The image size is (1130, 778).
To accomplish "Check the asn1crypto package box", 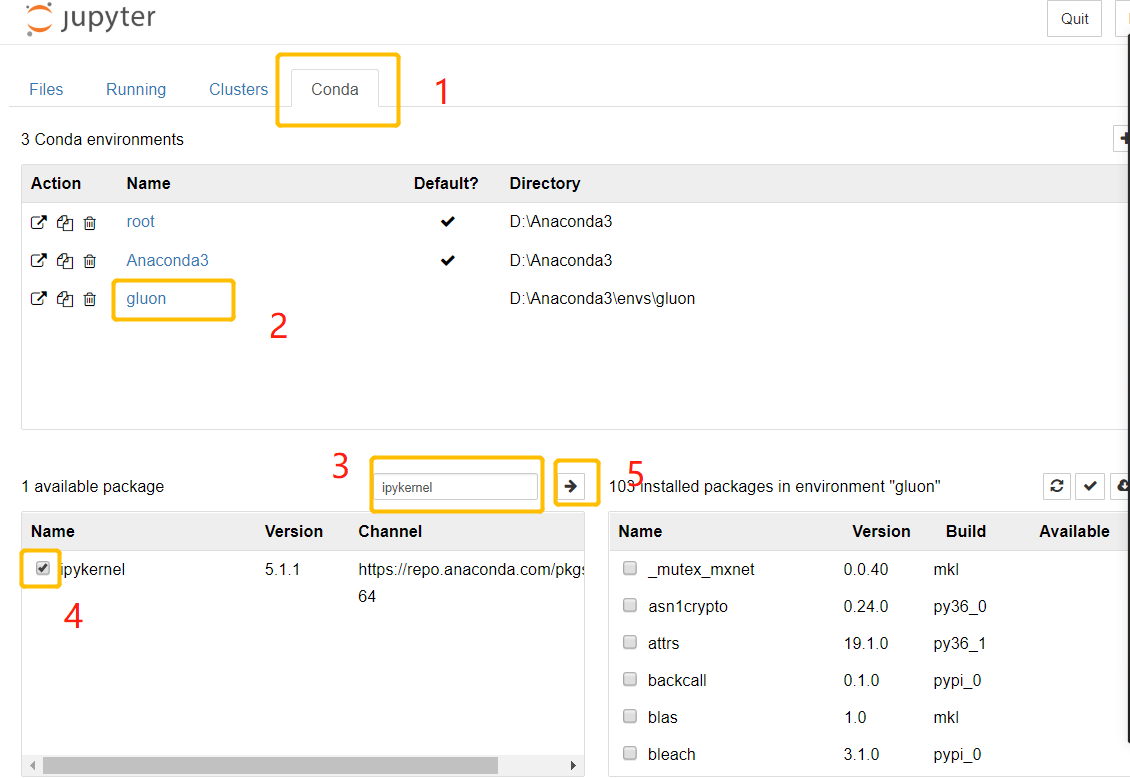I will coord(630,605).
